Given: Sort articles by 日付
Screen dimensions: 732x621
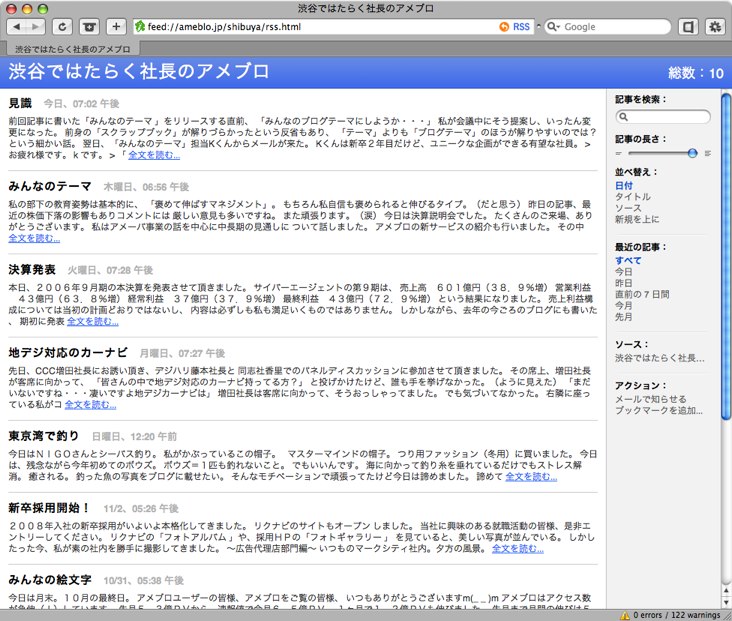Looking at the screenshot, I should [624, 185].
